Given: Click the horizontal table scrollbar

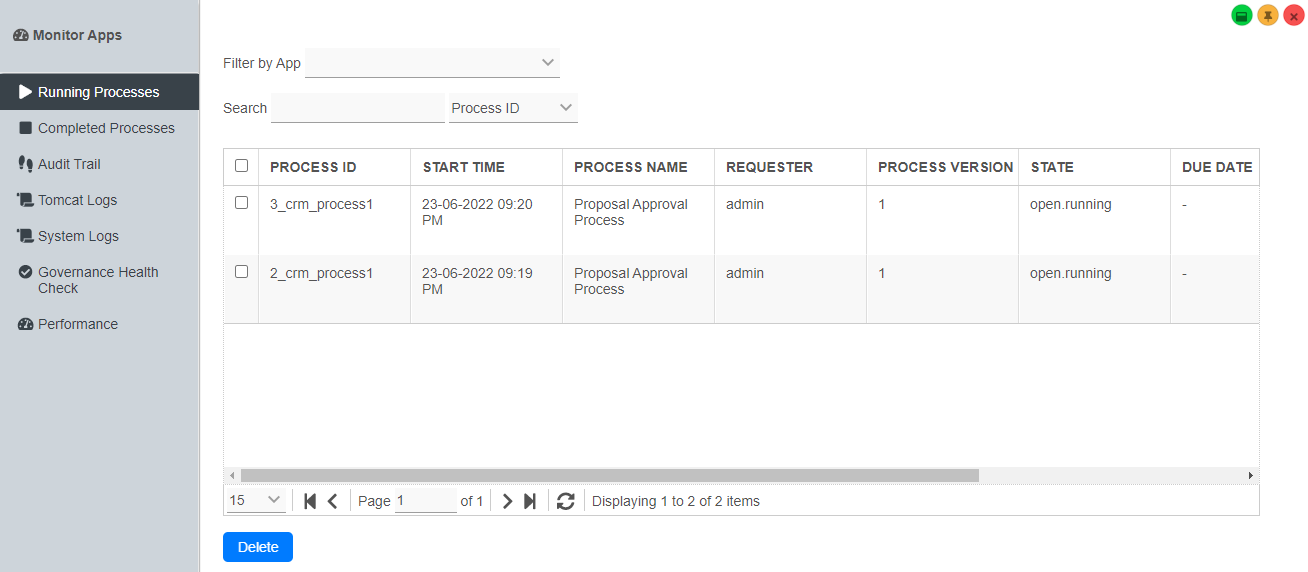Looking at the screenshot, I should [x=610, y=476].
